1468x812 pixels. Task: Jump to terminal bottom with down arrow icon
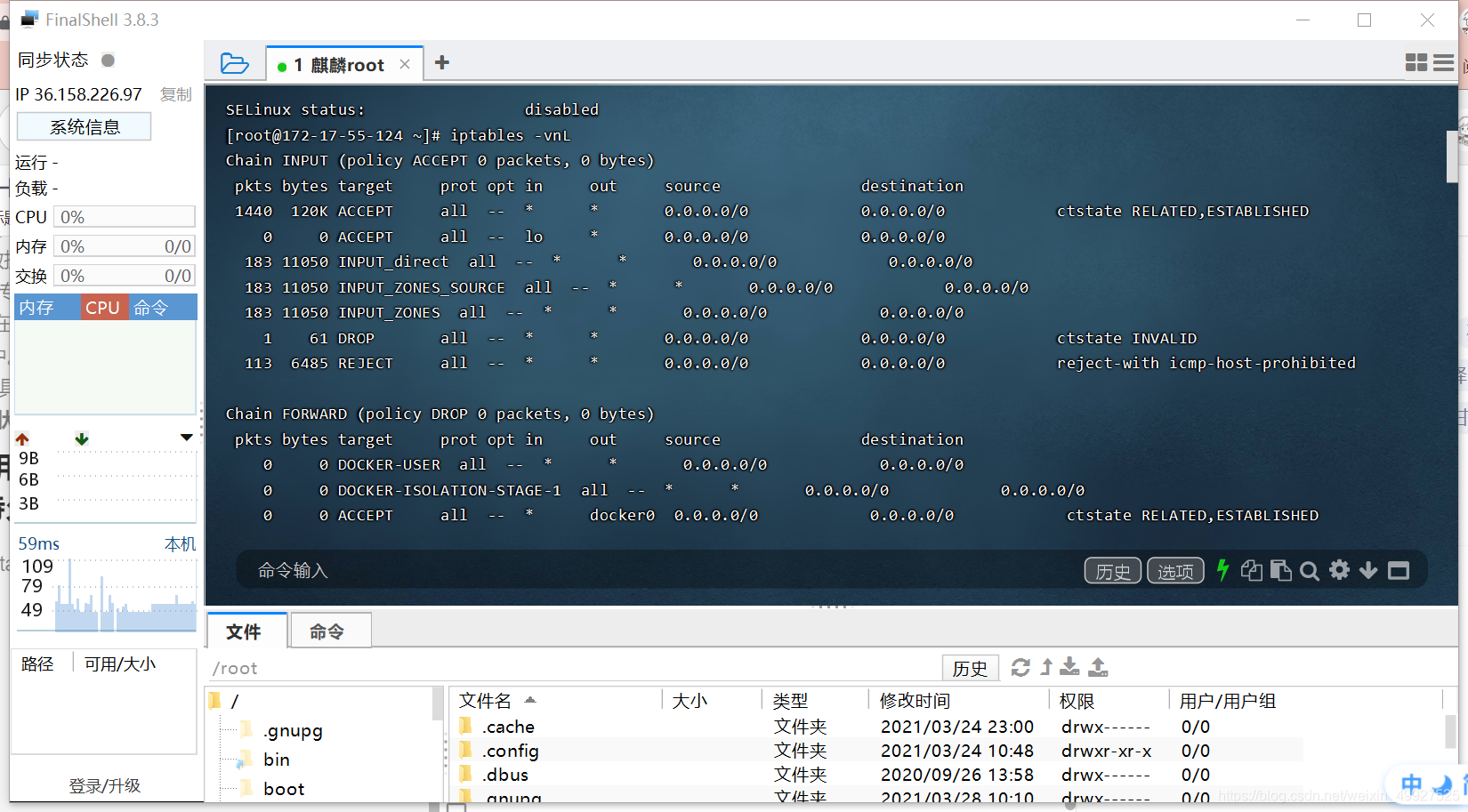click(1368, 571)
